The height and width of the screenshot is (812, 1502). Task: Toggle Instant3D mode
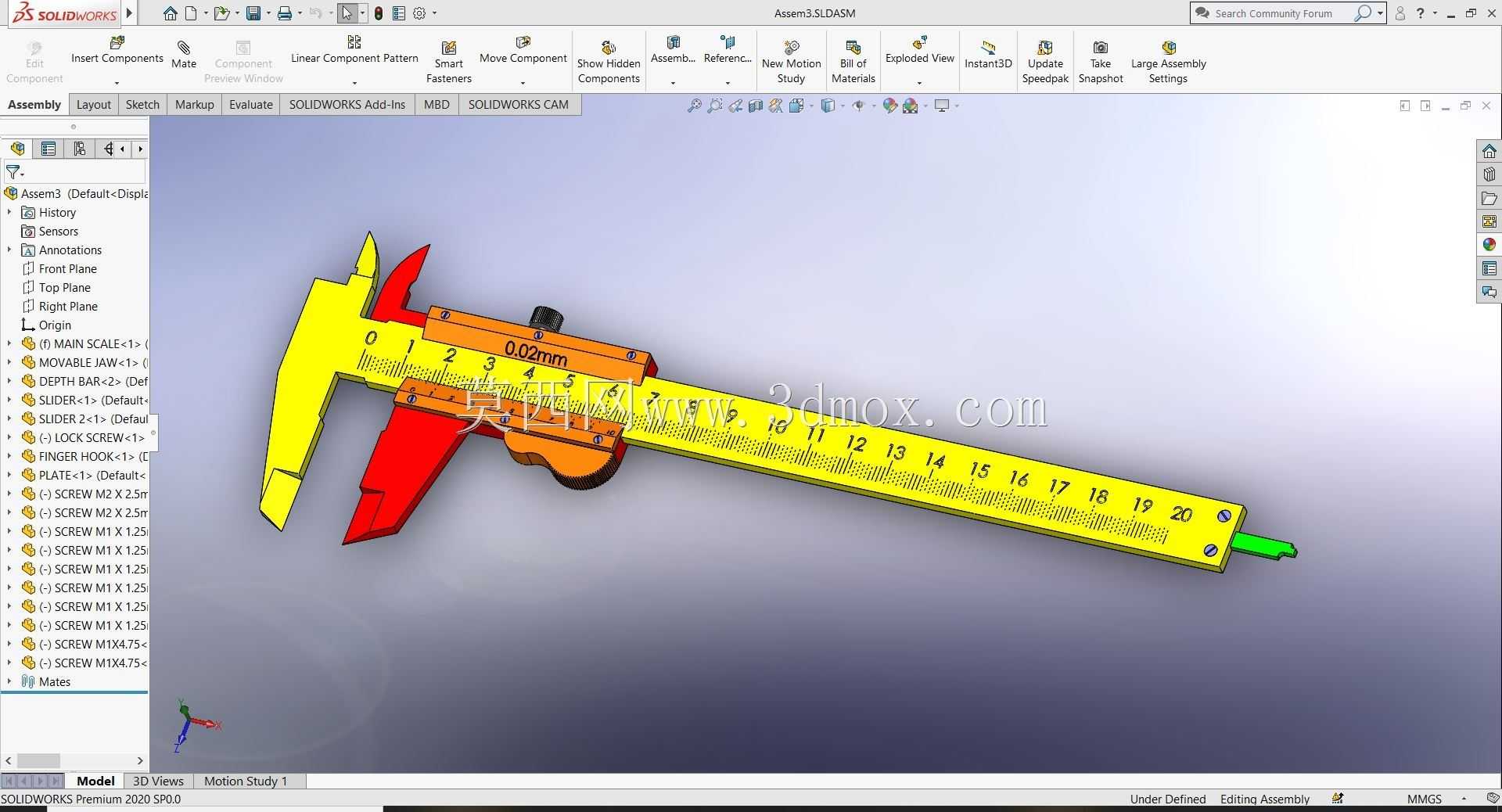pyautogui.click(x=987, y=55)
